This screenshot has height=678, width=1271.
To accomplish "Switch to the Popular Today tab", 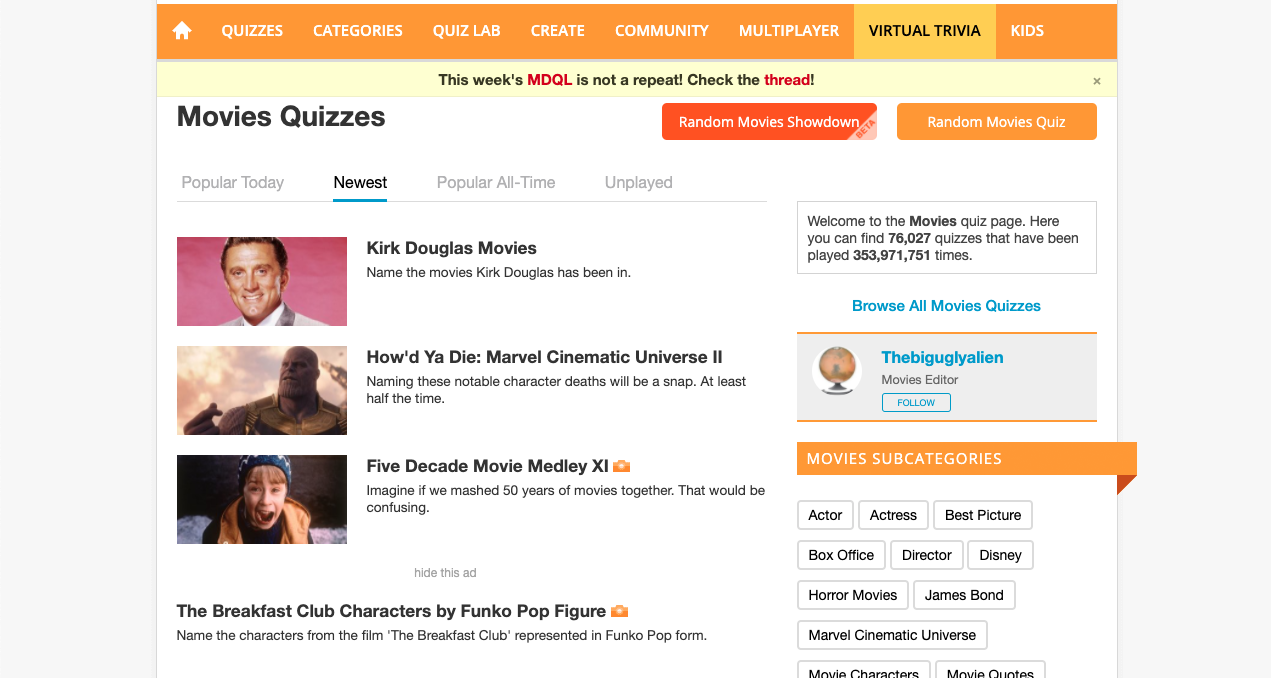I will tap(233, 182).
